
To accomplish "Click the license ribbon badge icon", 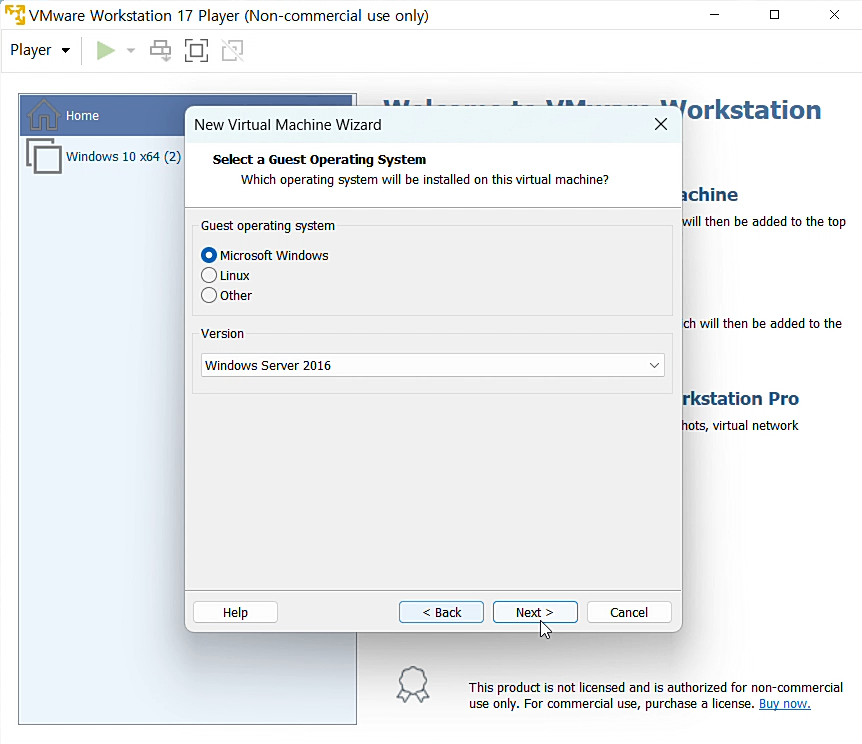I will click(x=413, y=684).
